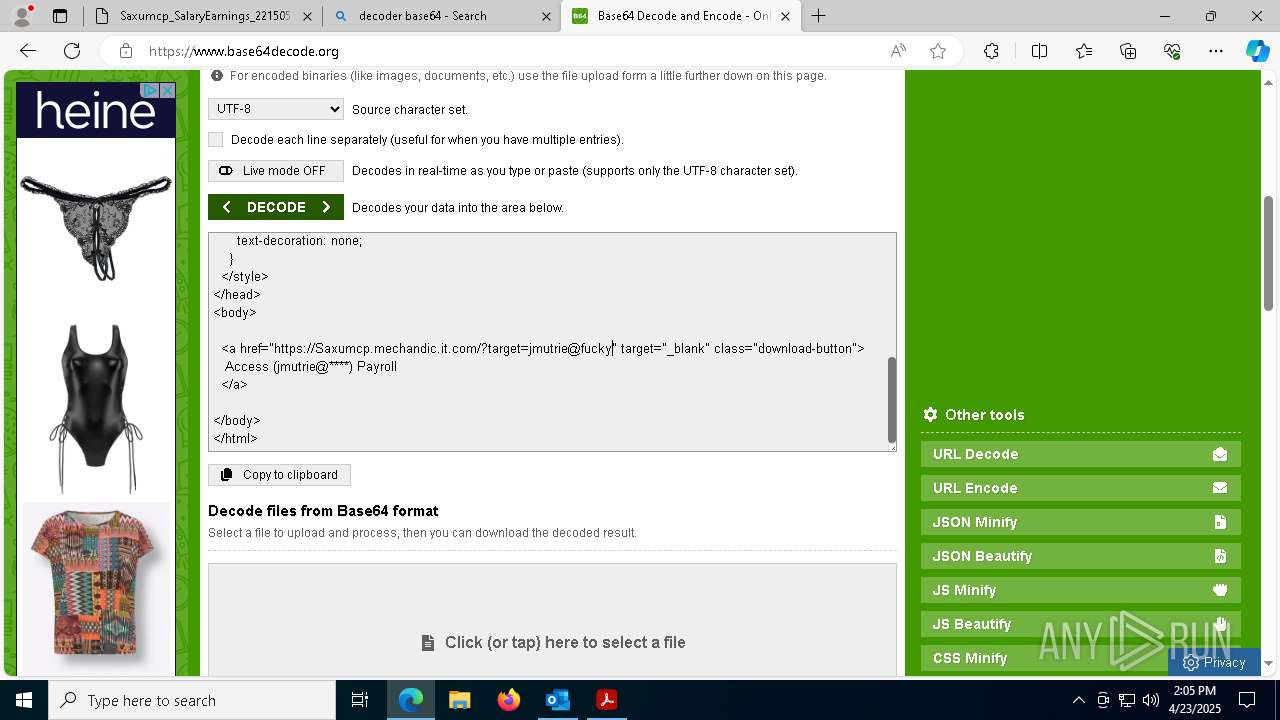This screenshot has width=1280, height=720.
Task: Copy decoded output to clipboard
Action: (x=279, y=475)
